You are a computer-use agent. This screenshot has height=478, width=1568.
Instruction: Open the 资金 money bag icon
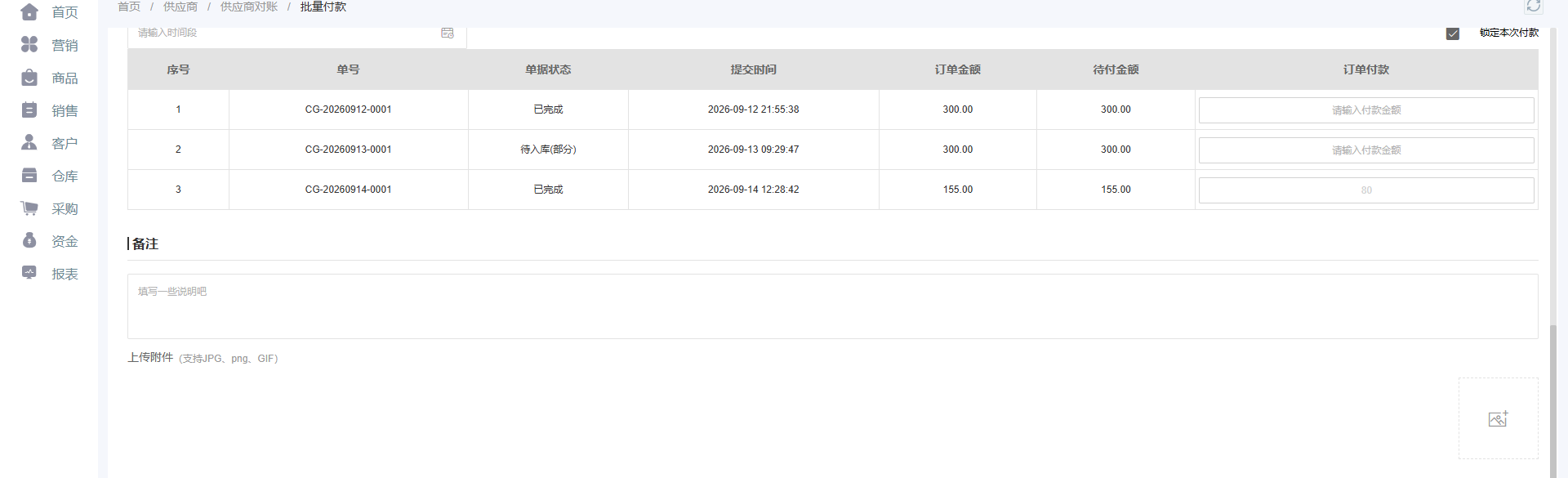[29, 240]
